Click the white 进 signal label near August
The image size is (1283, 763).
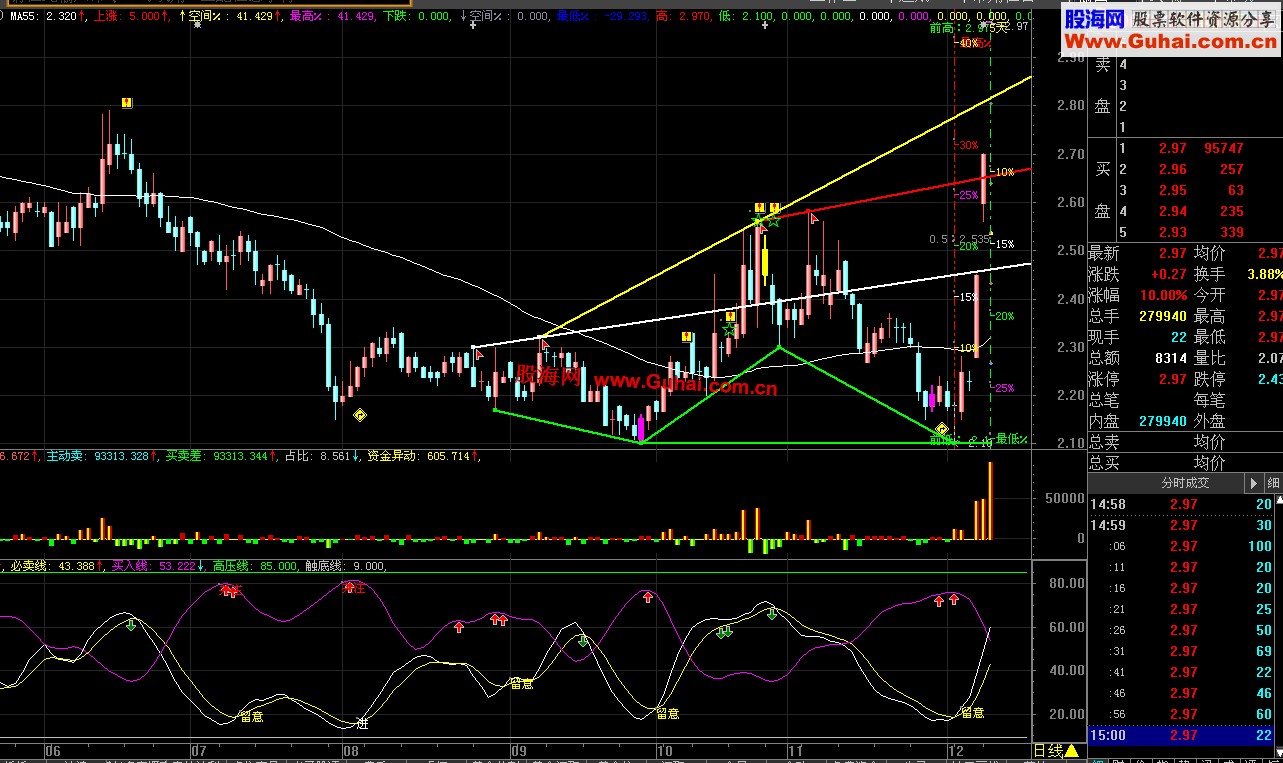click(x=363, y=723)
